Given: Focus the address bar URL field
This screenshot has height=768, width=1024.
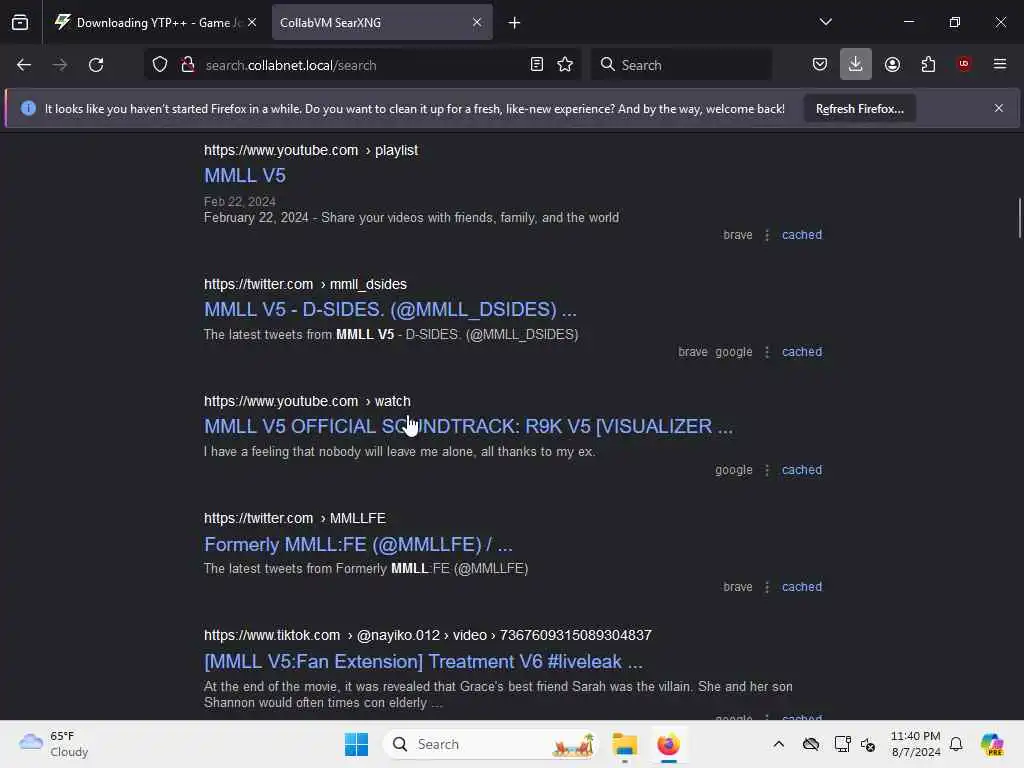Looking at the screenshot, I should (362, 65).
